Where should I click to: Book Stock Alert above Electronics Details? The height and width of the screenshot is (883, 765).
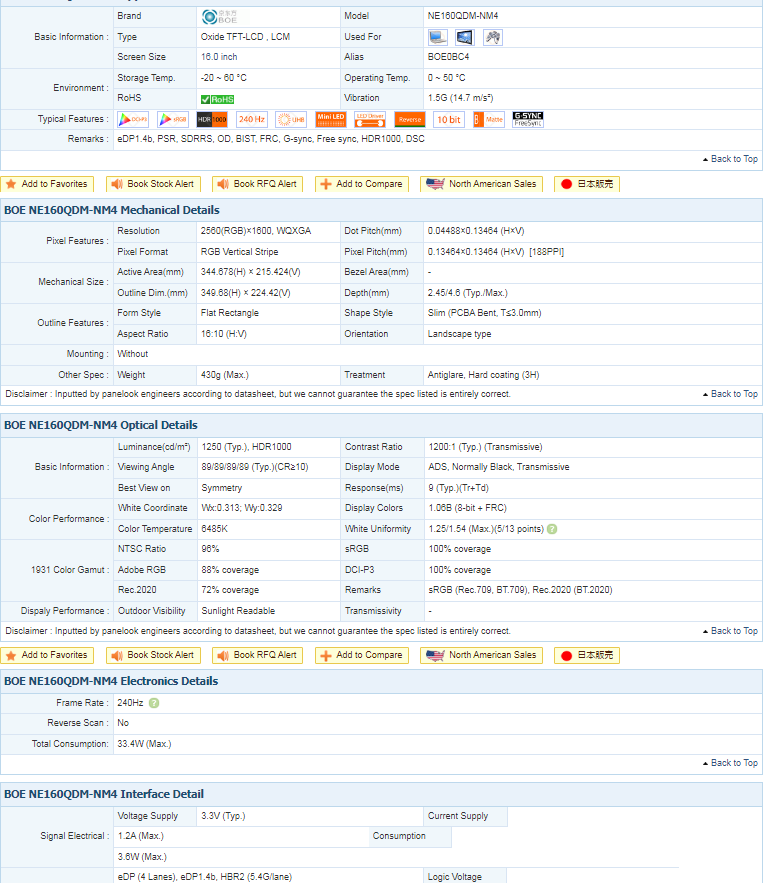point(153,655)
